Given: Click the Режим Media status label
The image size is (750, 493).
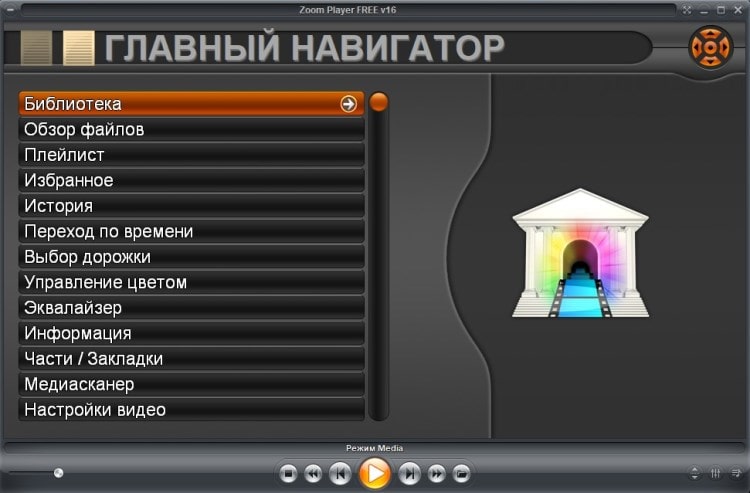Looking at the screenshot, I should 375,448.
